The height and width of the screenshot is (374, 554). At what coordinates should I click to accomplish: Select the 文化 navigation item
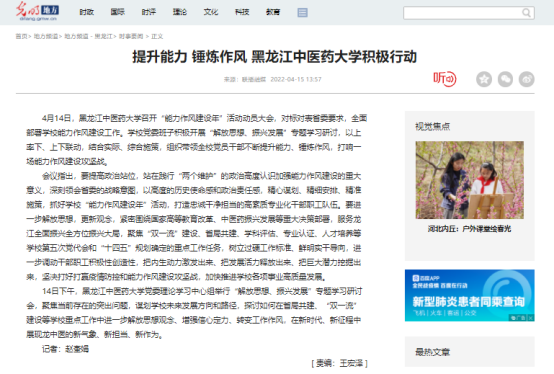click(211, 12)
